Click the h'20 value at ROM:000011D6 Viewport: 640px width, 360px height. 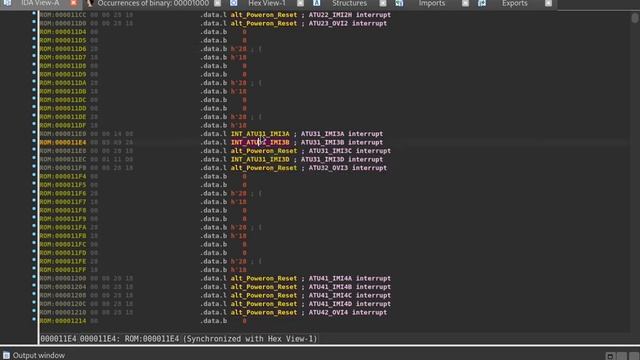coord(239,49)
